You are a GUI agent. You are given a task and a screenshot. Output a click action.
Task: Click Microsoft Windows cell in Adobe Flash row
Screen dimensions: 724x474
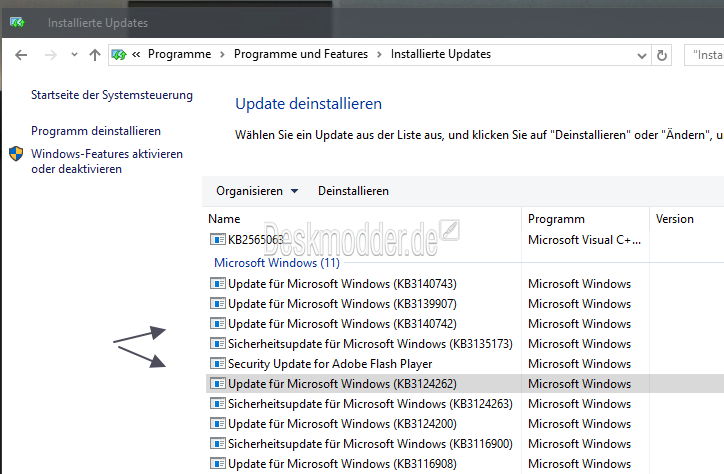[579, 364]
